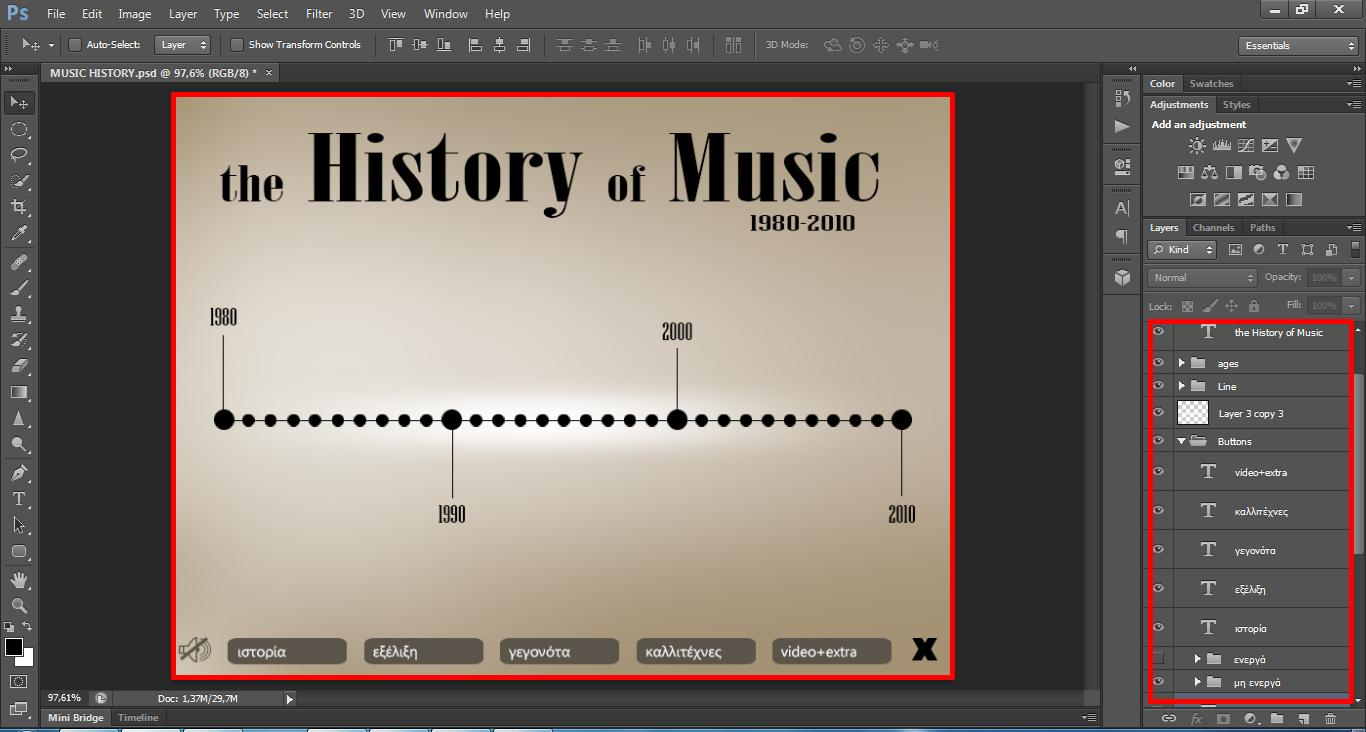Open the Timeline tab
1366x732 pixels.
(138, 718)
